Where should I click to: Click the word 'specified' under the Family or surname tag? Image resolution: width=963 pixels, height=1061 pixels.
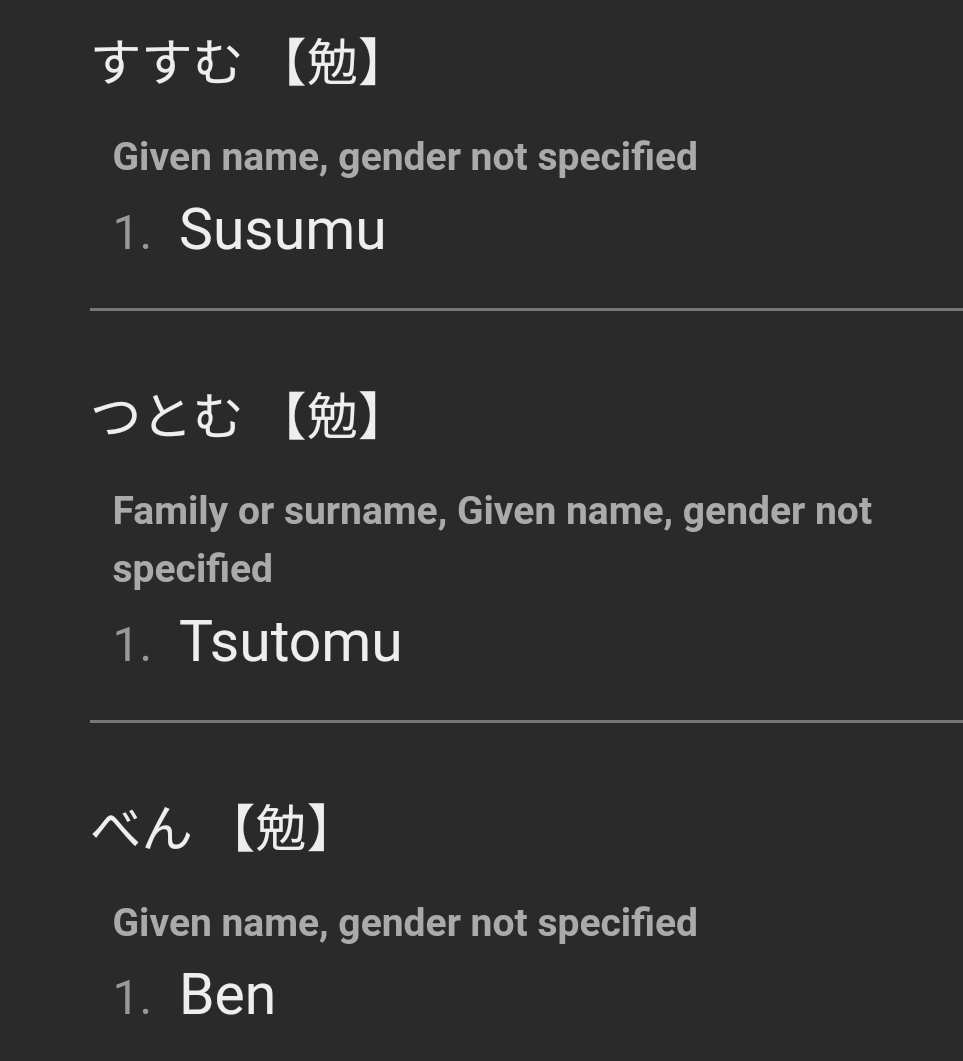(x=193, y=568)
